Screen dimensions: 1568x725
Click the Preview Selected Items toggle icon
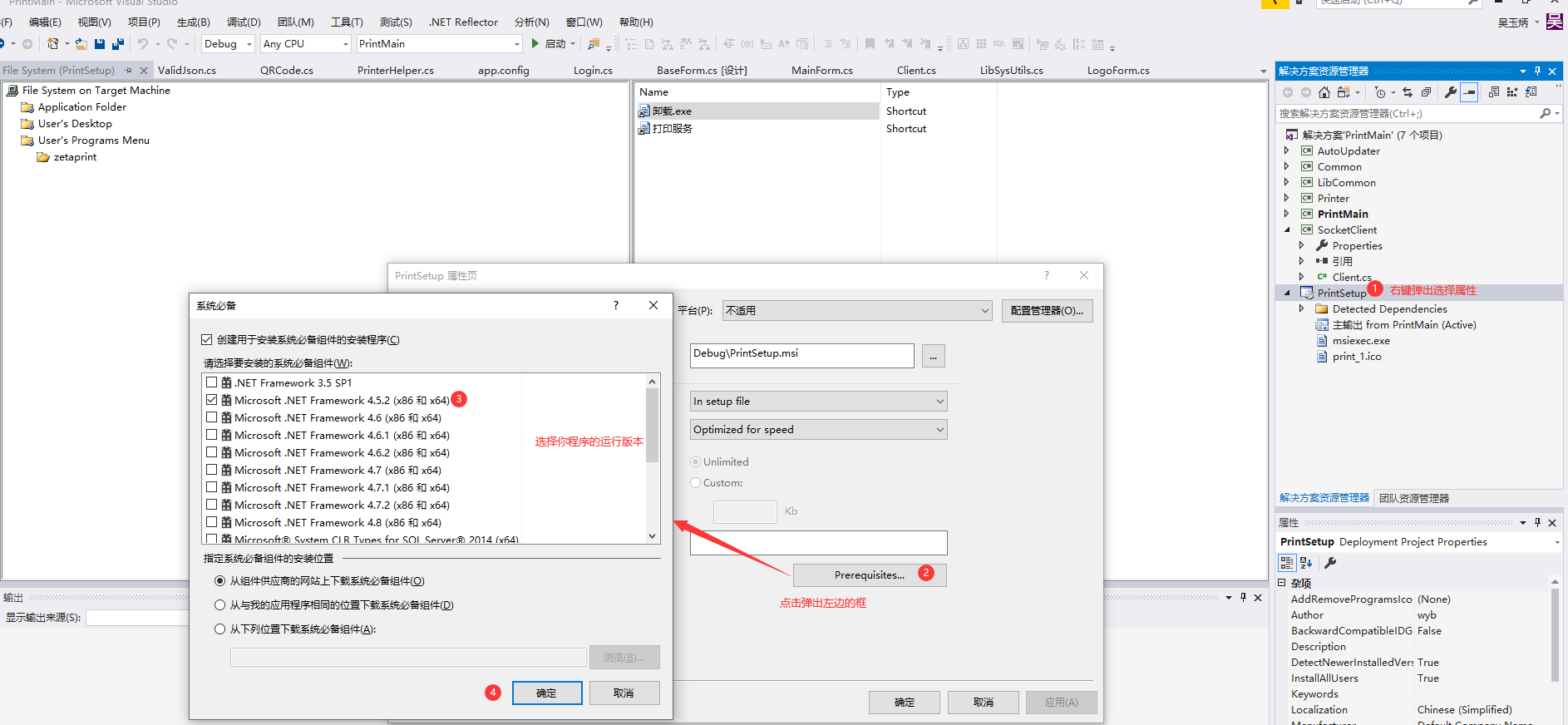click(1469, 92)
